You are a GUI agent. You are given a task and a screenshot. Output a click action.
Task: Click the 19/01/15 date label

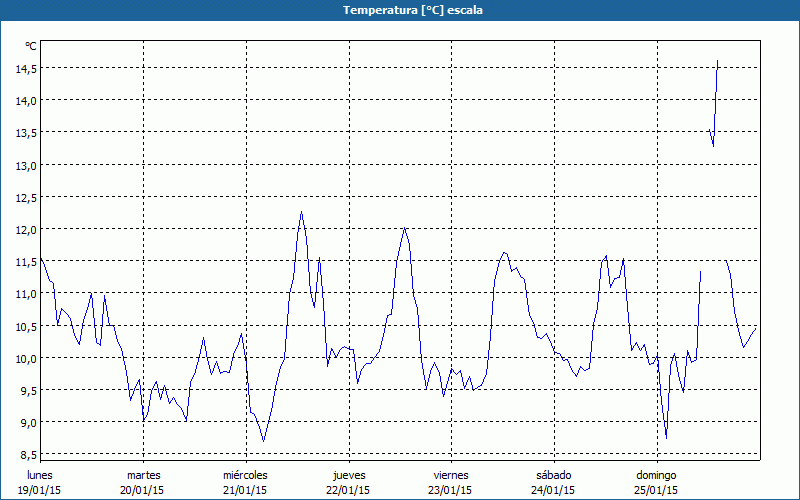point(40,490)
